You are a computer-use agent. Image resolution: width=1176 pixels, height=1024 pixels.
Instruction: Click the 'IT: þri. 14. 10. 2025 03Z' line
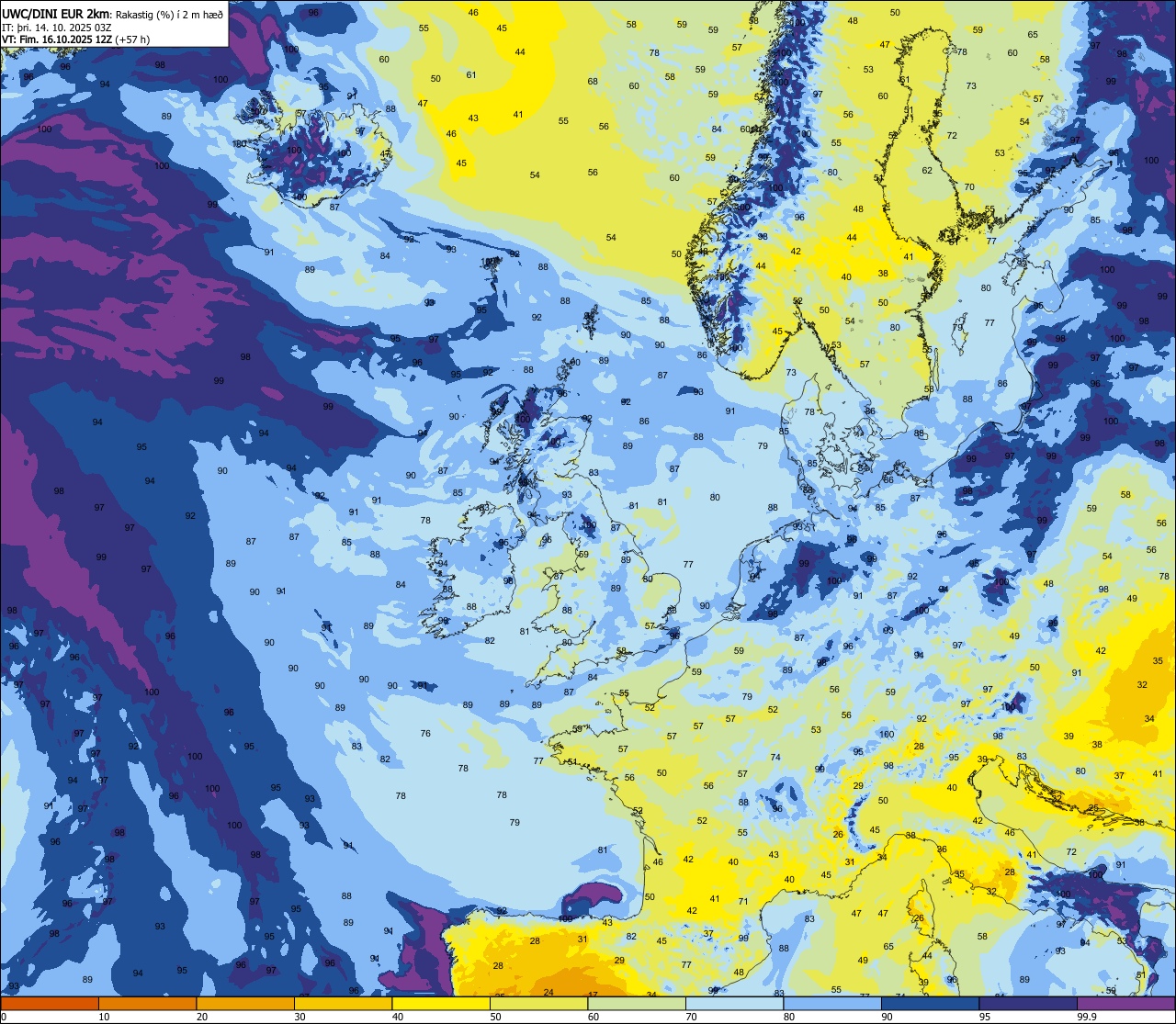click(57, 27)
